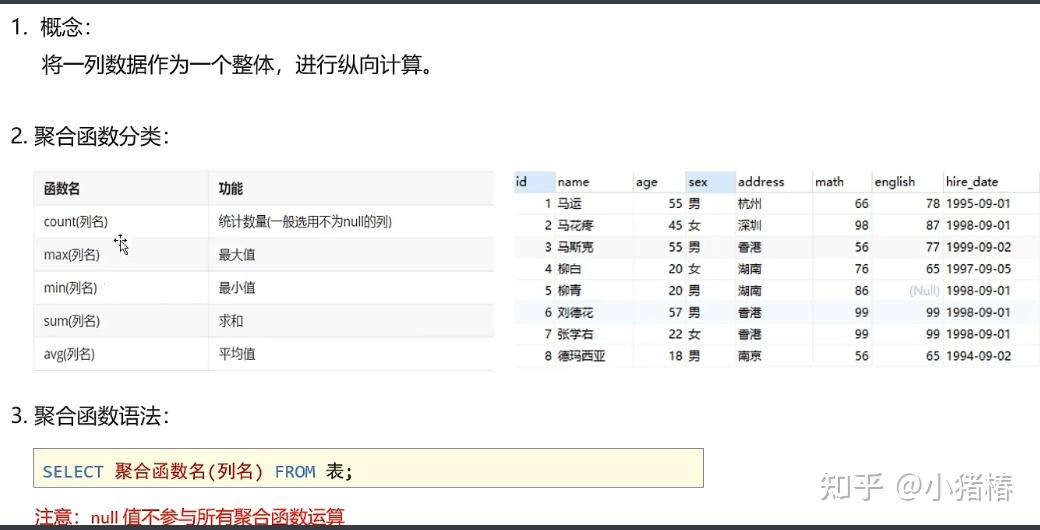Viewport: 1040px width, 530px height.
Task: Click the address cell '杭州'
Action: tap(749, 204)
